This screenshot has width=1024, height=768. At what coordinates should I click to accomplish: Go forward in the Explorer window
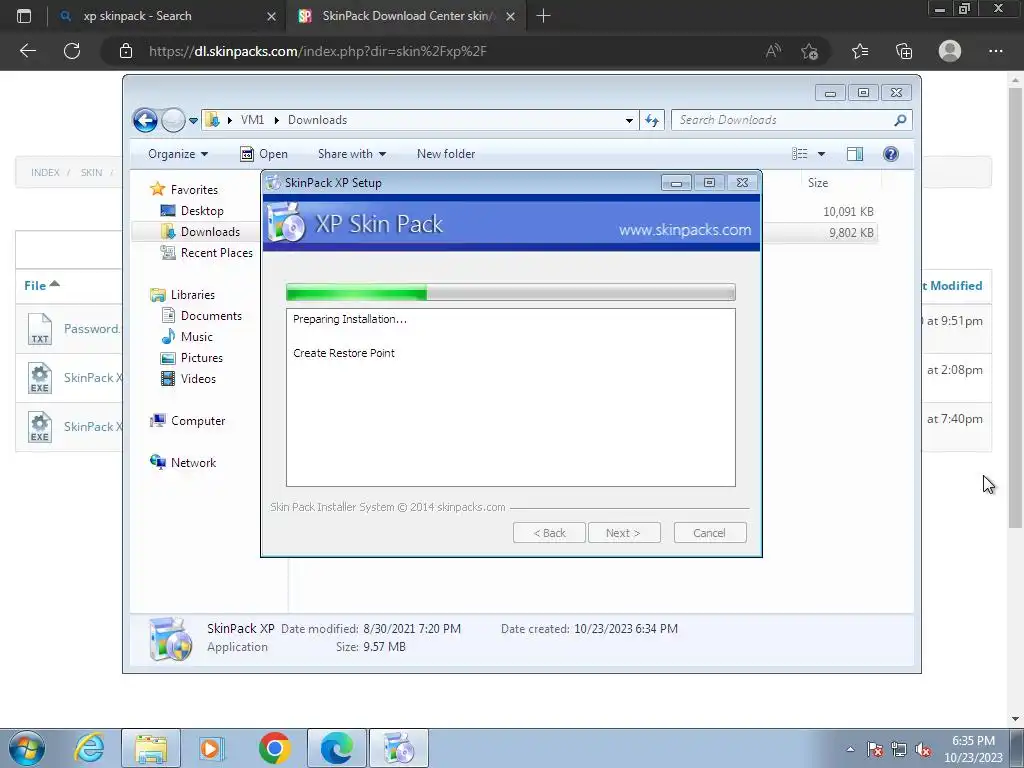click(x=173, y=120)
